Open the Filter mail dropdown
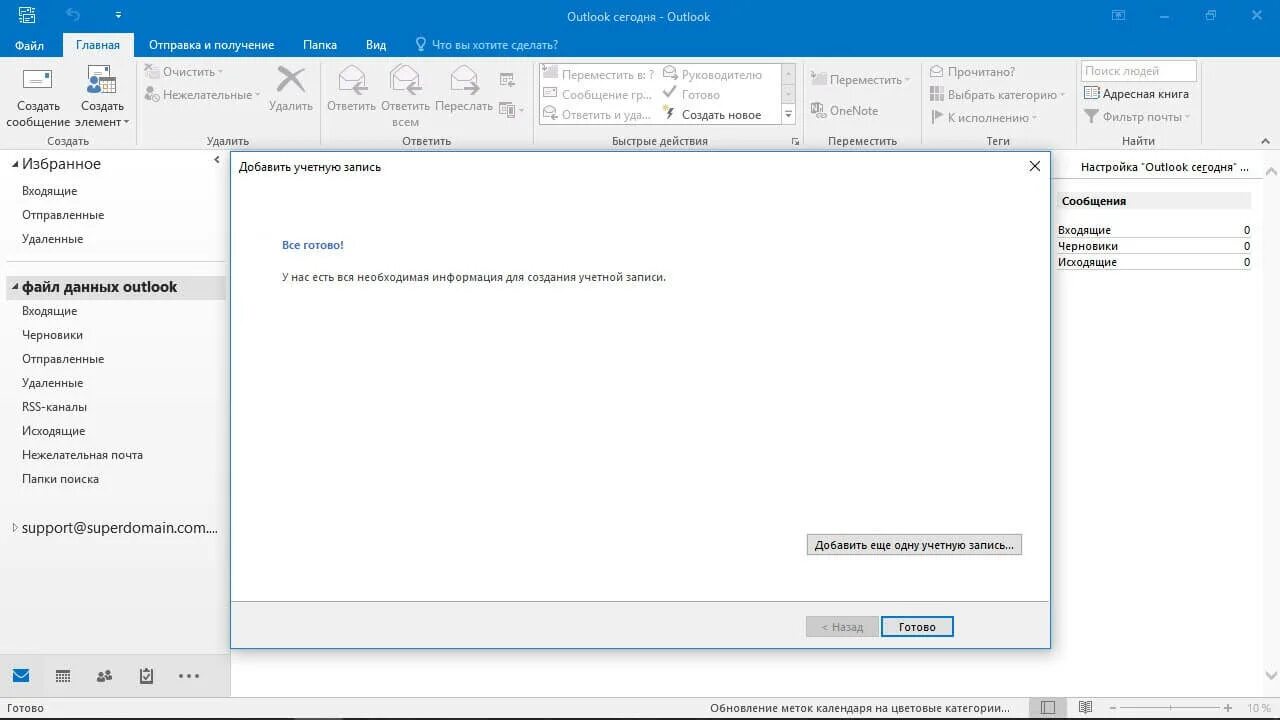1280x720 pixels. (1137, 117)
